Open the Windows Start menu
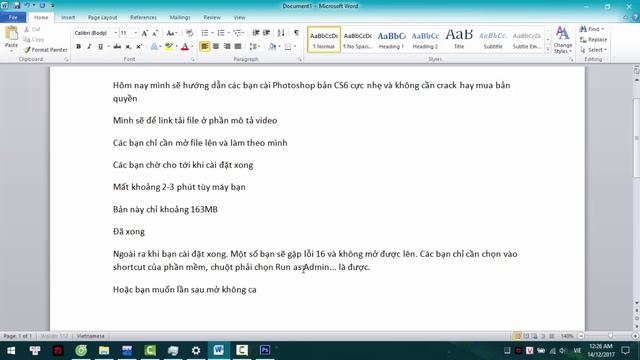This screenshot has width=640, height=360. click(11, 350)
